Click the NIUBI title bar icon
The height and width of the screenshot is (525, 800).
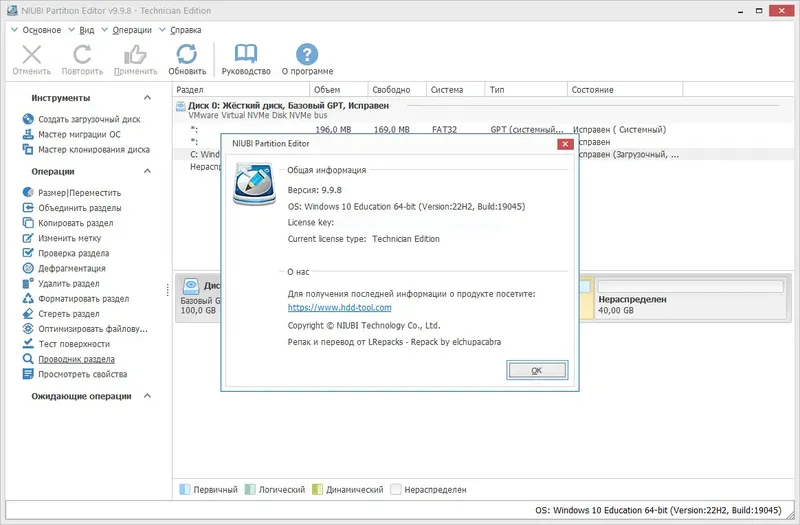tap(12, 10)
